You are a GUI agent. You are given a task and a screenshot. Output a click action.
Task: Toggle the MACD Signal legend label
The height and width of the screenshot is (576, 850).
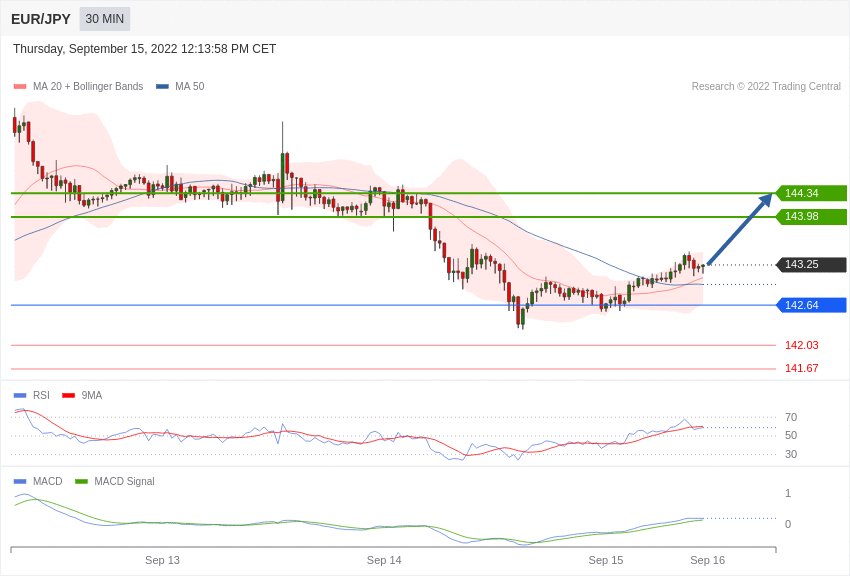(x=124, y=481)
